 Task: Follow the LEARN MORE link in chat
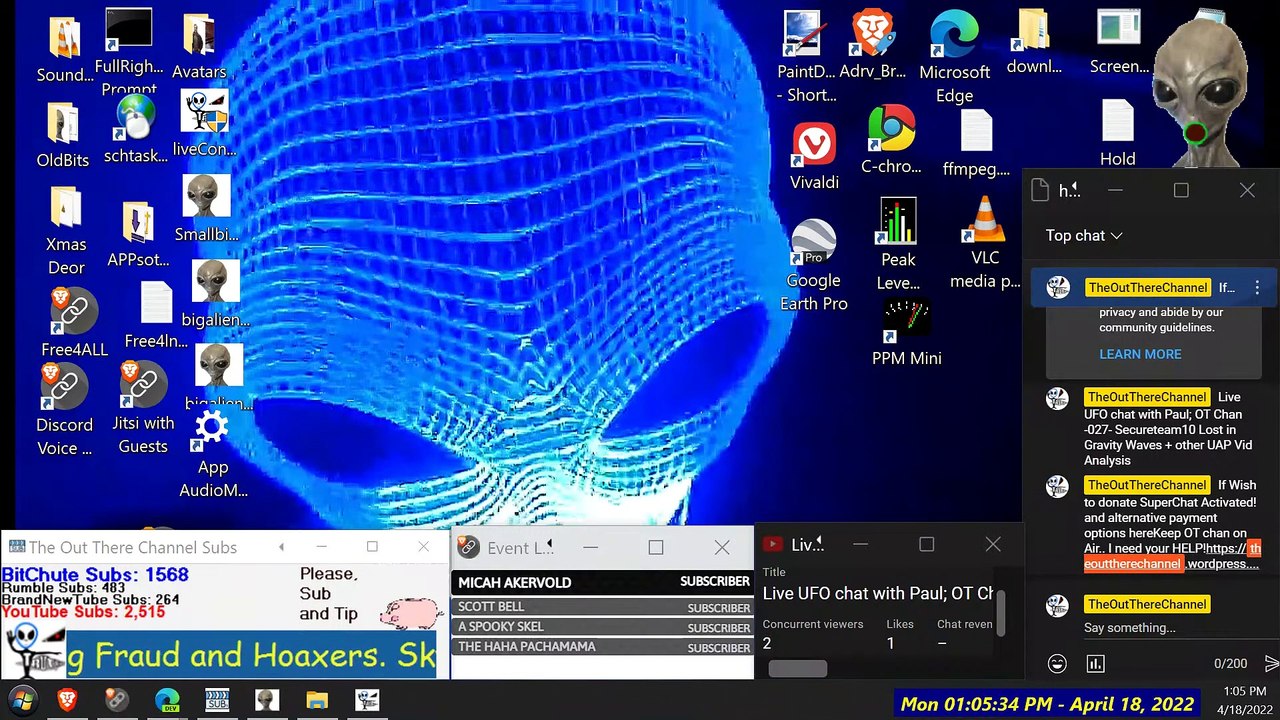(1140, 354)
